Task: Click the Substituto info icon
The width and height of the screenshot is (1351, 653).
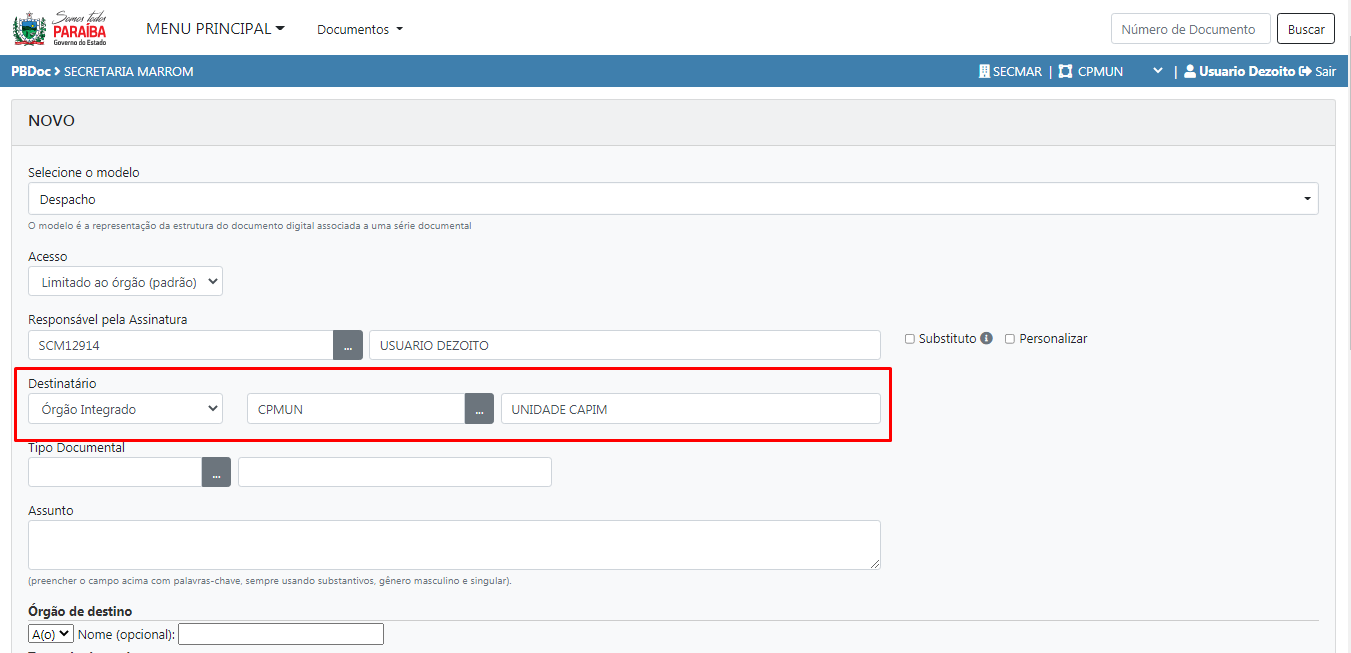Action: tap(986, 339)
